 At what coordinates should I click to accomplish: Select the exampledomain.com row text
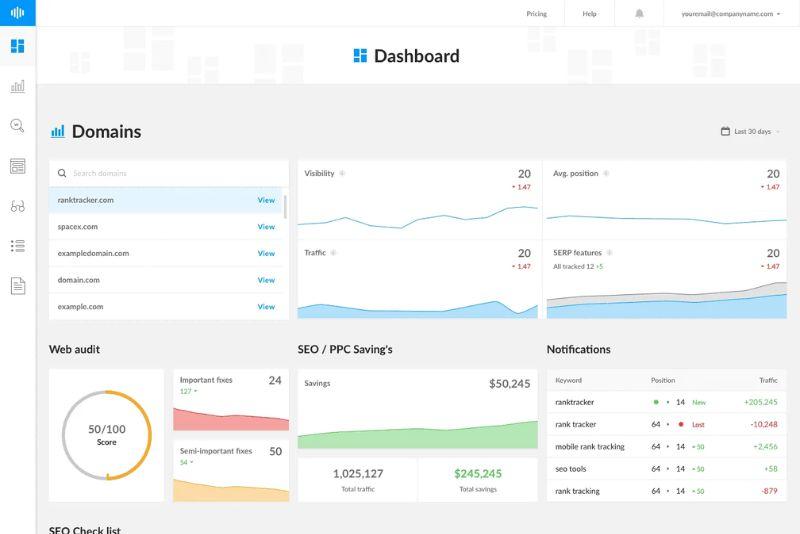tap(93, 253)
